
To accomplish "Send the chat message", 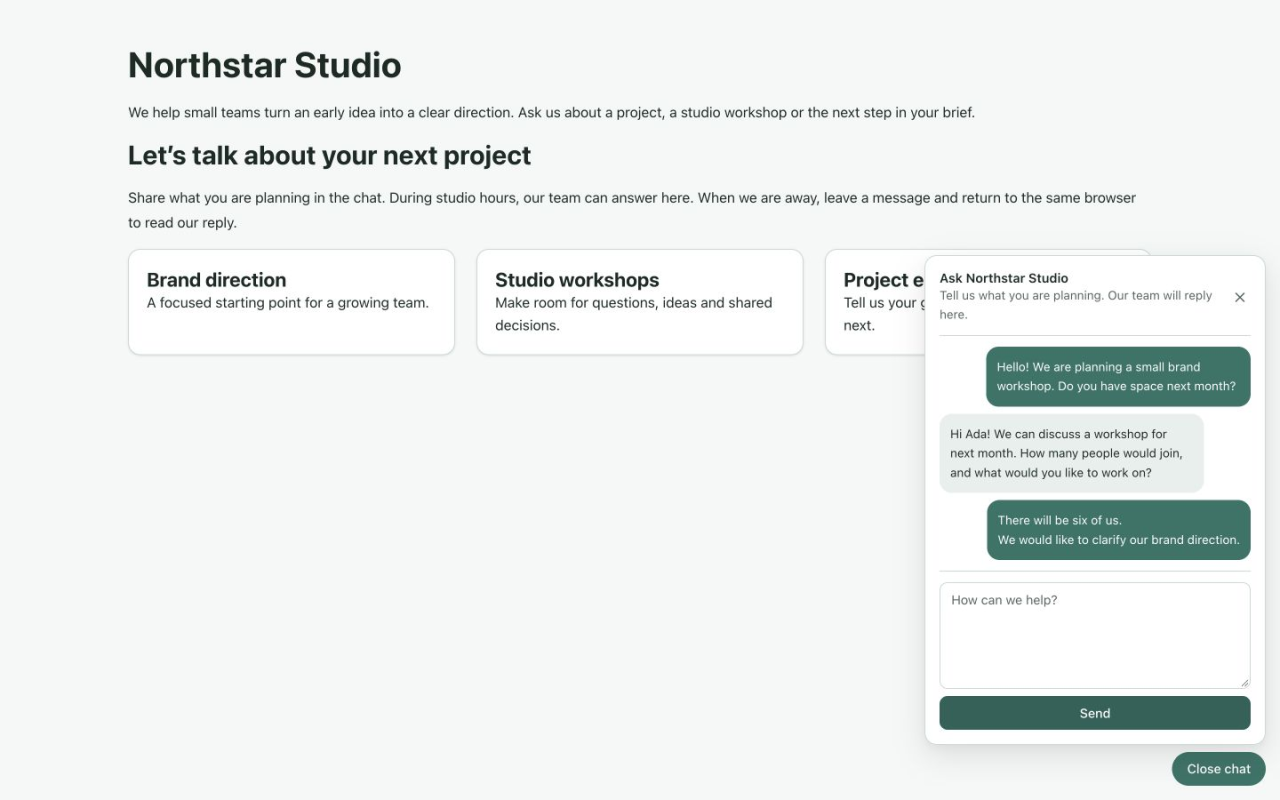I will pos(1095,713).
